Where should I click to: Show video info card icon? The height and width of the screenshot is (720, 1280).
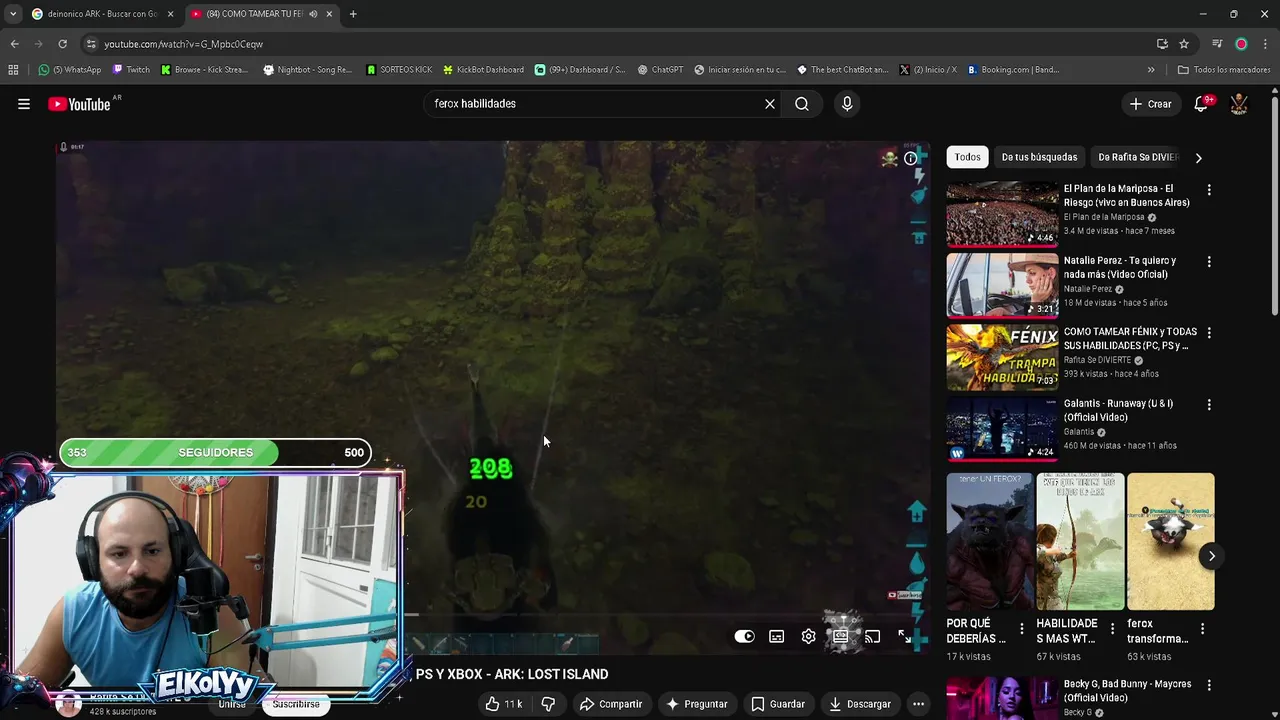click(911, 158)
